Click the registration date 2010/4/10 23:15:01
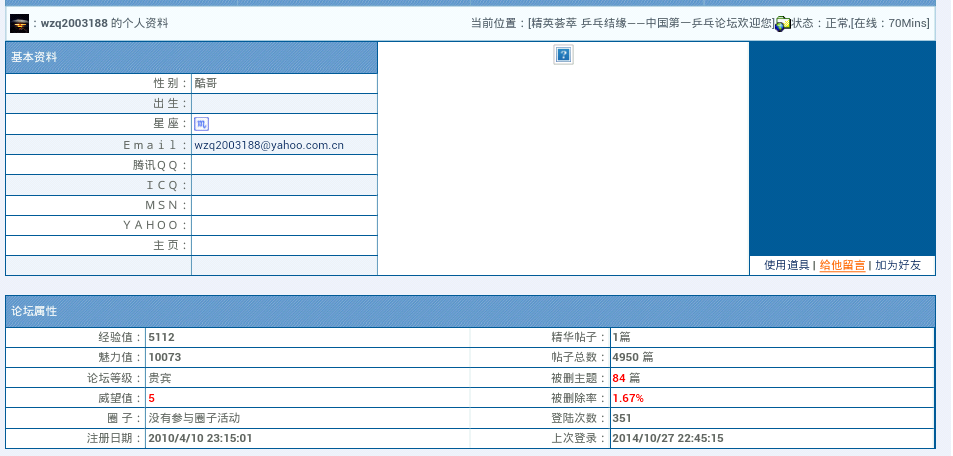The width and height of the screenshot is (953, 456). click(x=200, y=438)
